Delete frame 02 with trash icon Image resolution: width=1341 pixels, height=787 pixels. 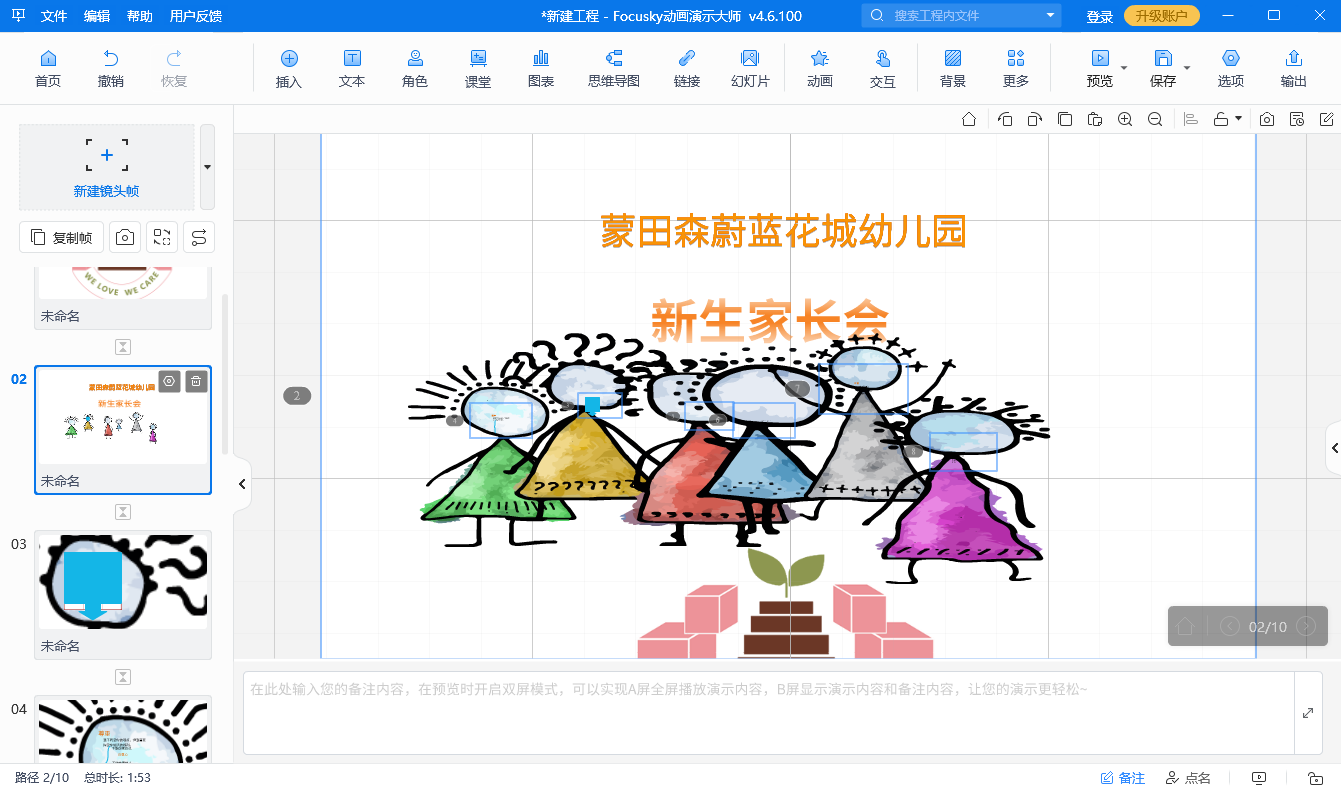pos(197,381)
